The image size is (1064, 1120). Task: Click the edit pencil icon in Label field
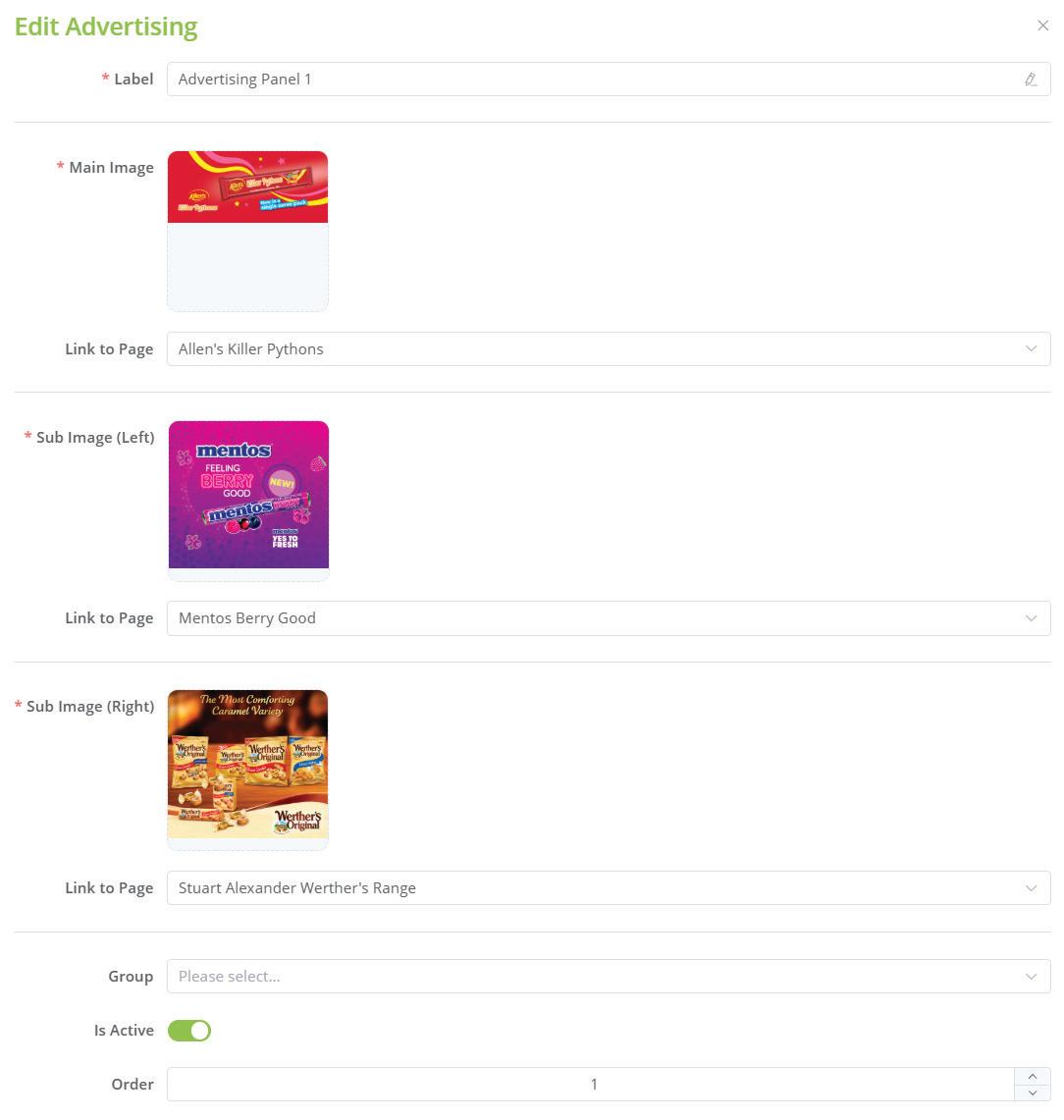1031,80
